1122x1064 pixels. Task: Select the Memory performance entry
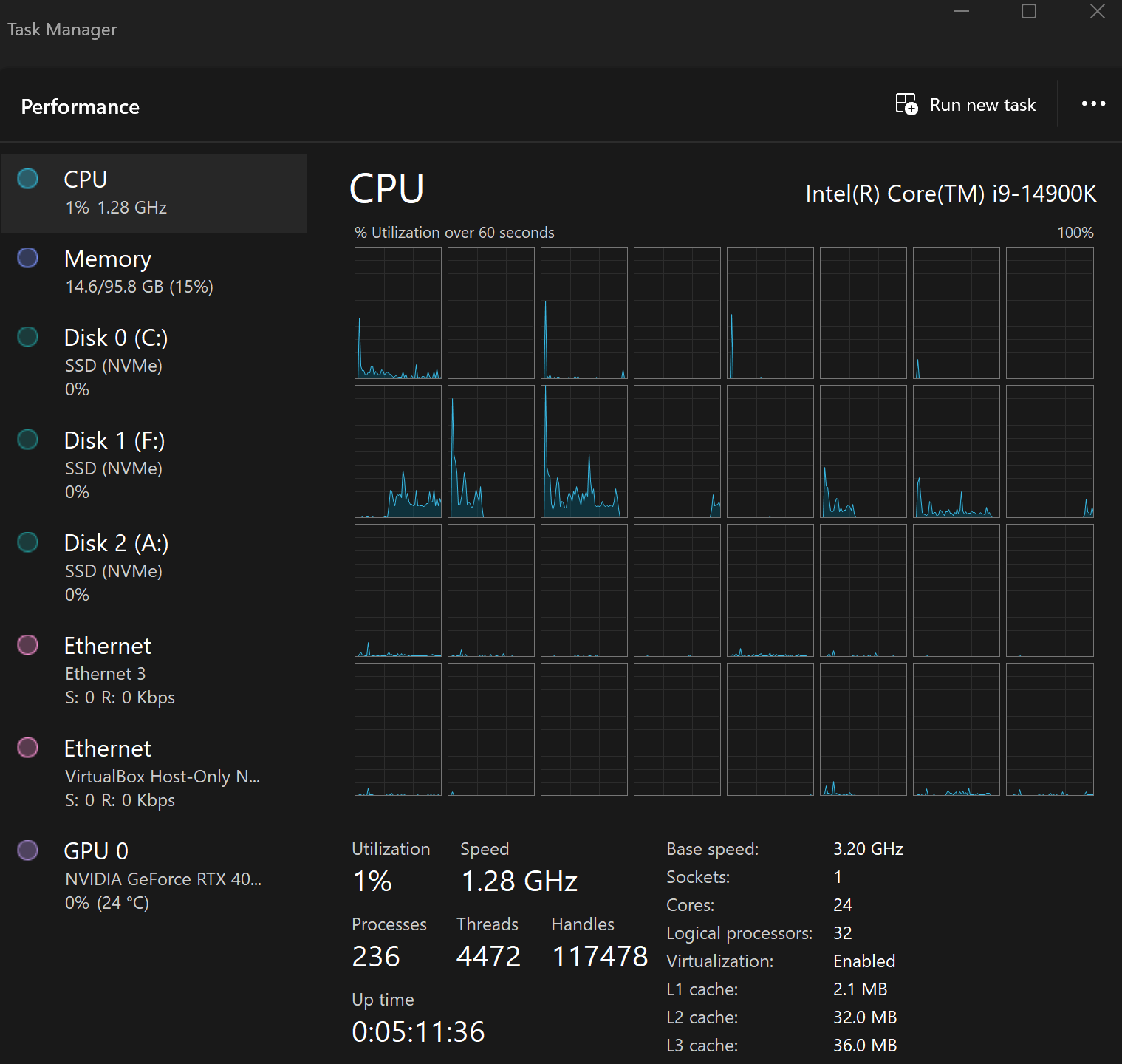[x=154, y=272]
